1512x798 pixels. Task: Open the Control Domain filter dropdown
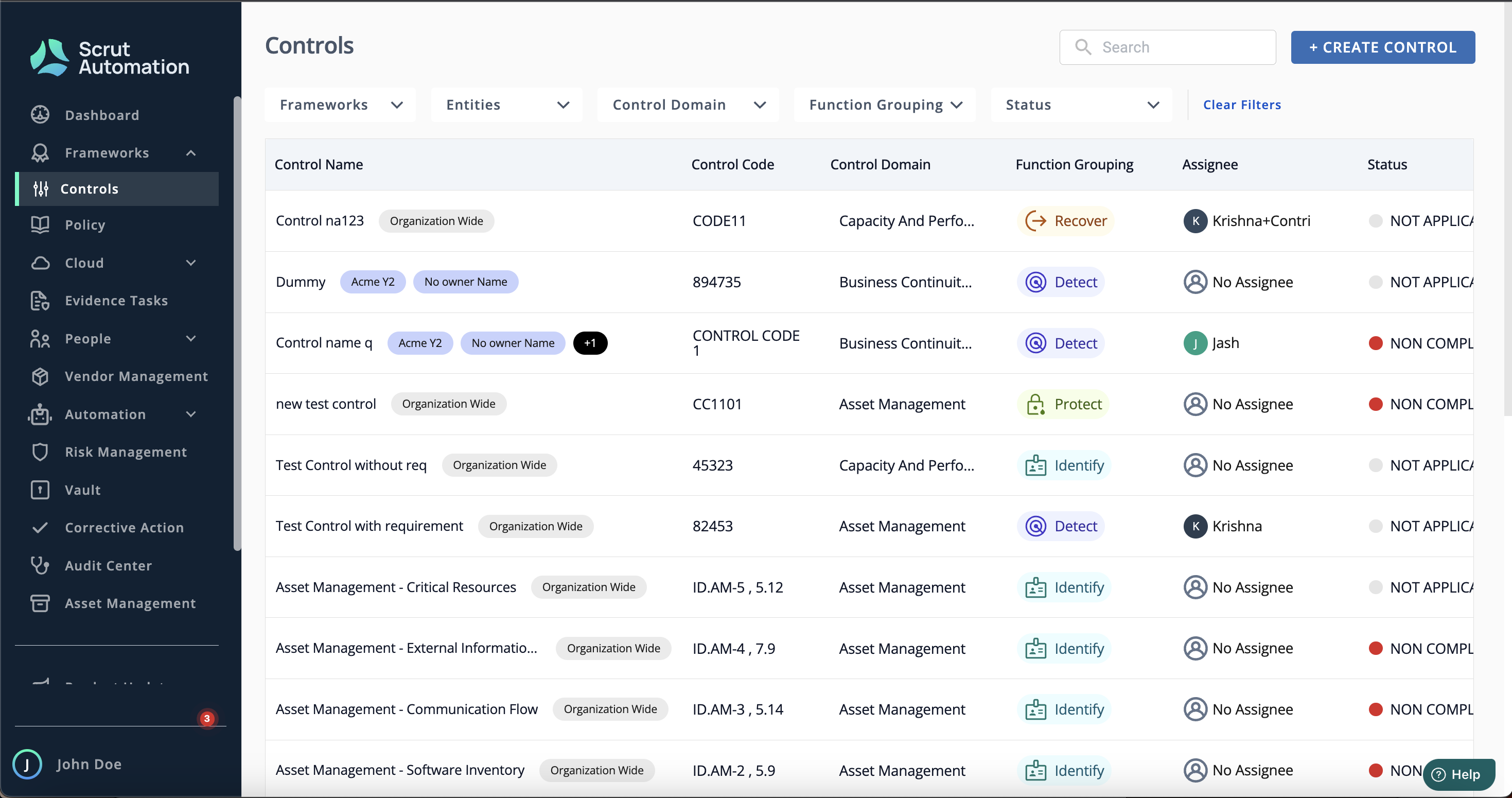688,105
